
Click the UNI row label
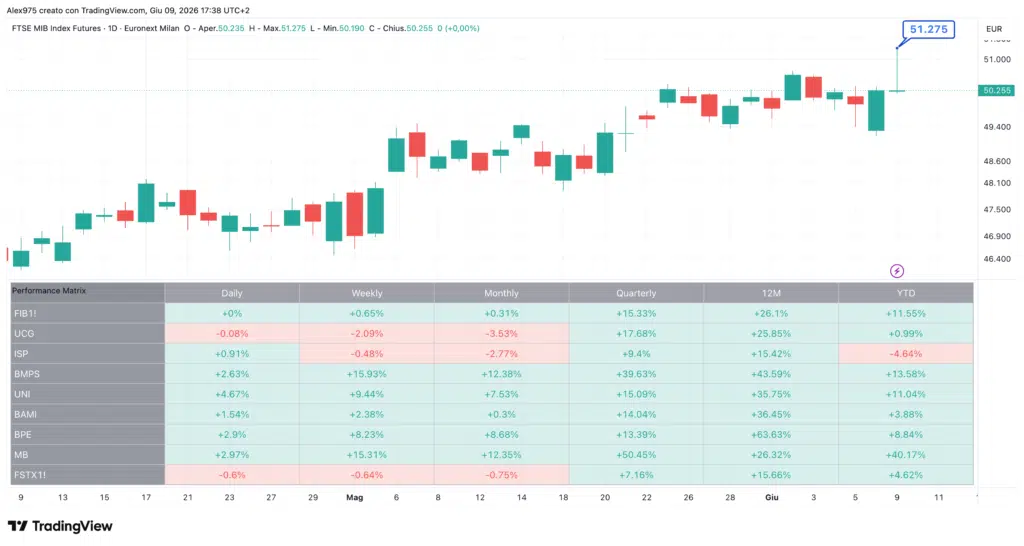click(88, 394)
